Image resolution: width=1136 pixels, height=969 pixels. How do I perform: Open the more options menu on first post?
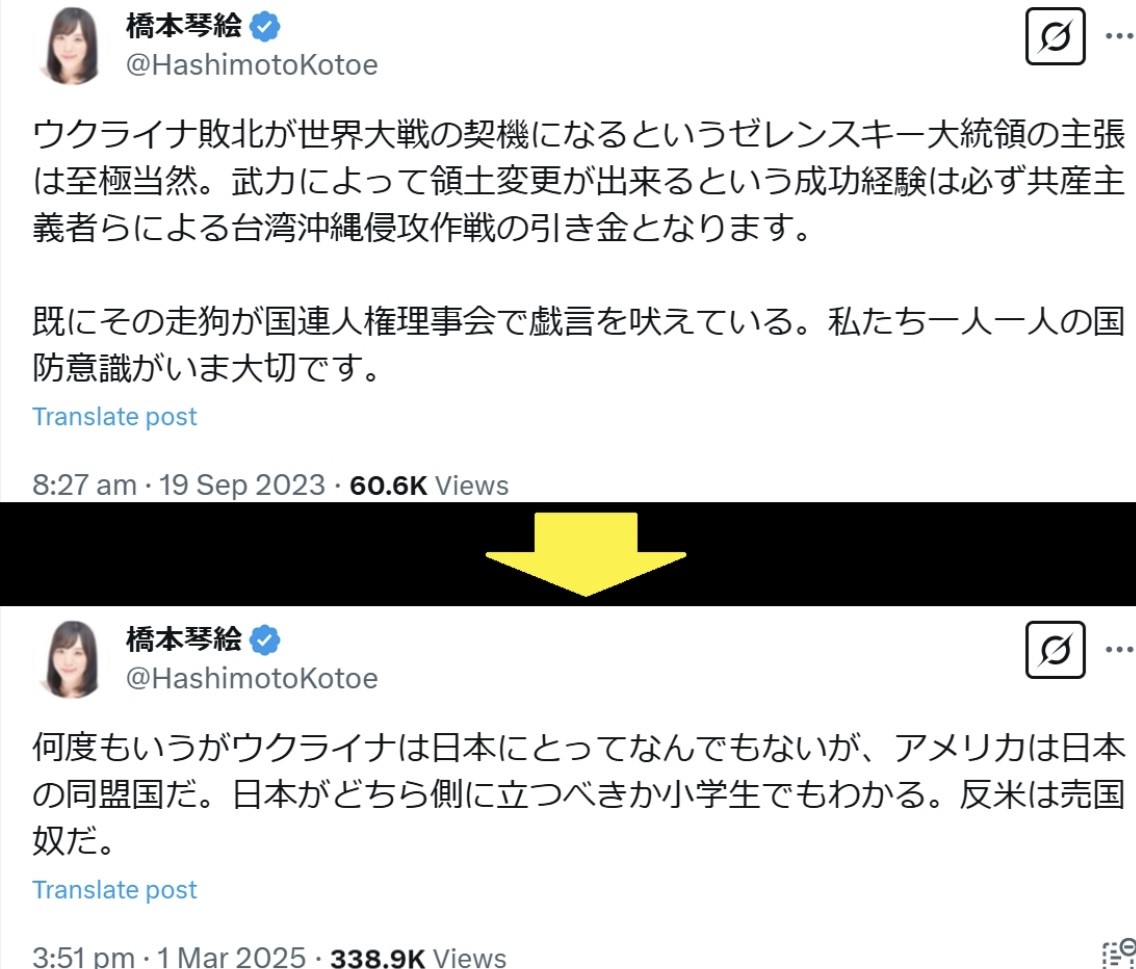click(x=1120, y=36)
